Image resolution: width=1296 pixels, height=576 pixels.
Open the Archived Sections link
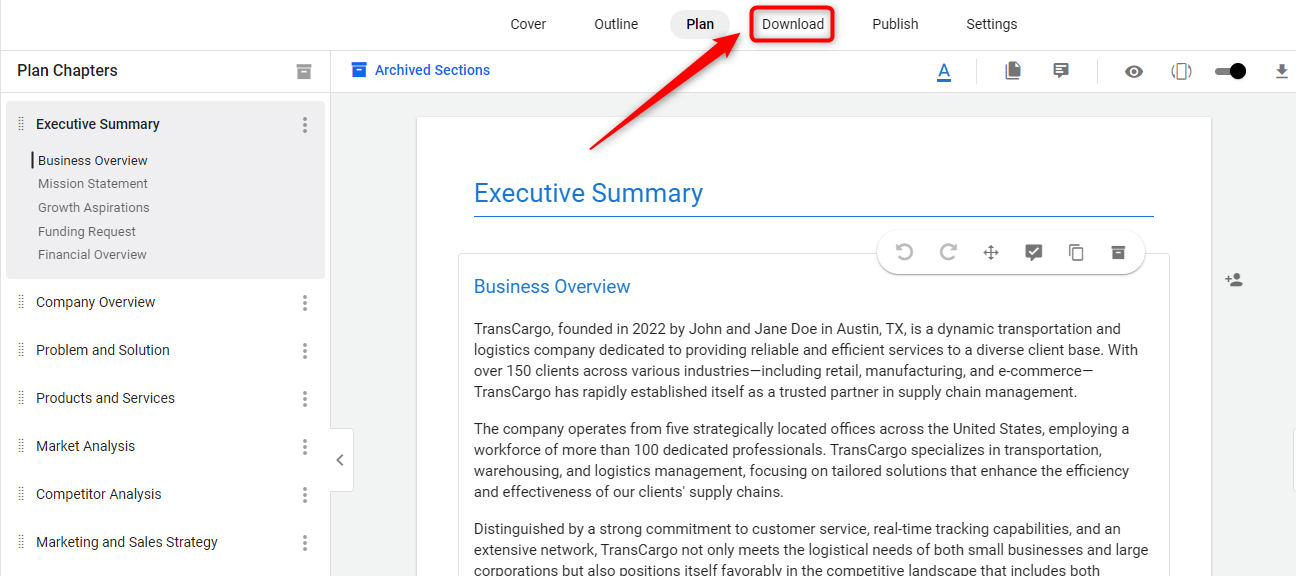(432, 70)
